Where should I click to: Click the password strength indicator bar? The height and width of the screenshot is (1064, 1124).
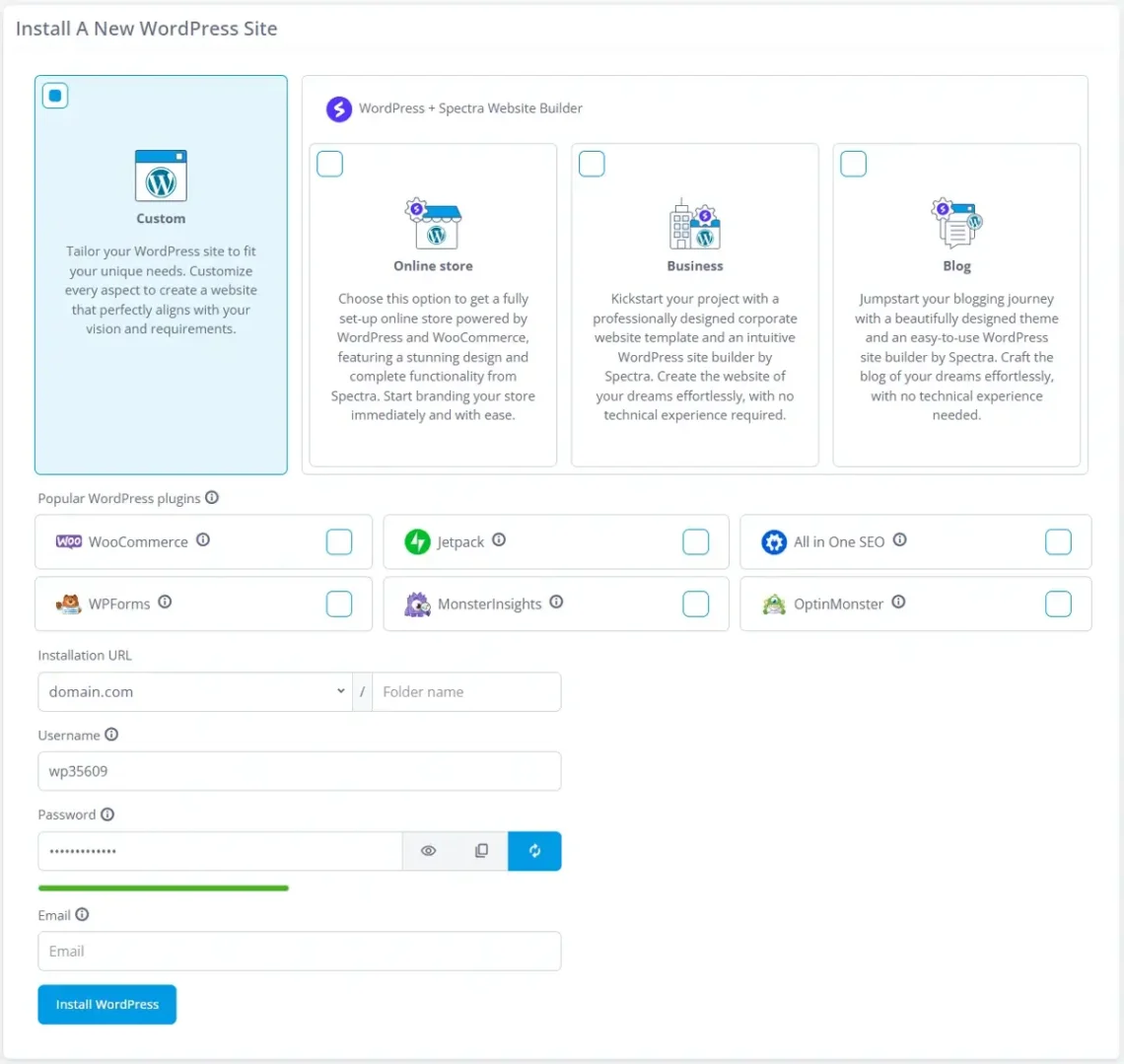(x=163, y=887)
